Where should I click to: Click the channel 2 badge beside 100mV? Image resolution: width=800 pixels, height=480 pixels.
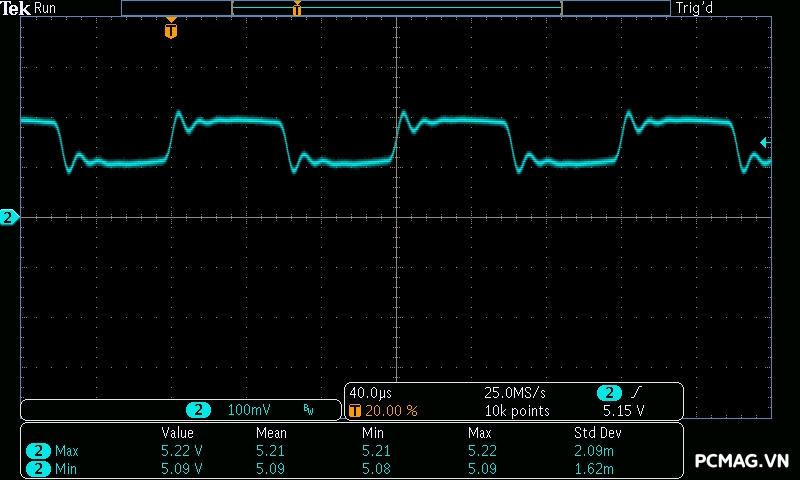pos(199,410)
